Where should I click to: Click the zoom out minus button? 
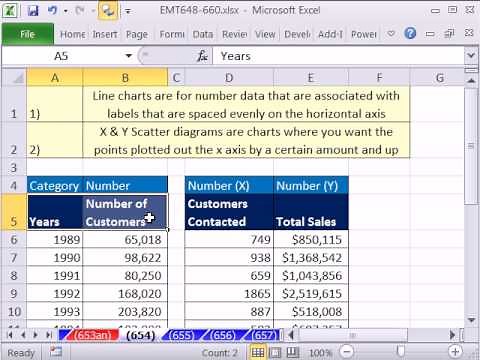coord(347,351)
